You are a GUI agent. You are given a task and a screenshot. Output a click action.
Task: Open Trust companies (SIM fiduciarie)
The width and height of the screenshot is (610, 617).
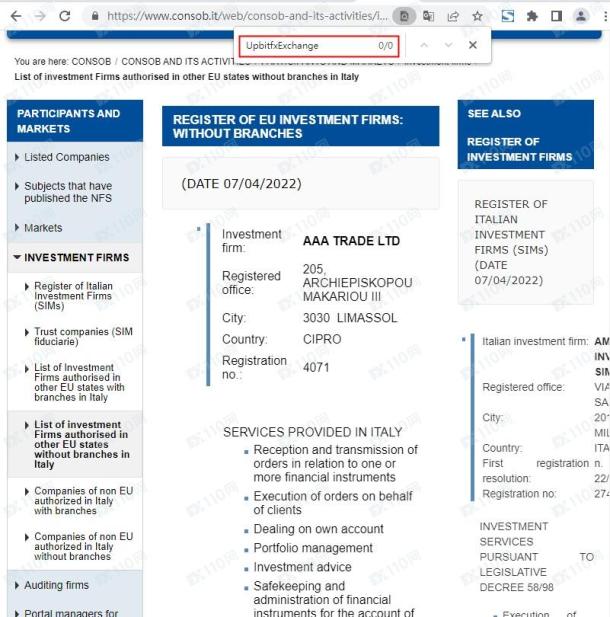83,336
